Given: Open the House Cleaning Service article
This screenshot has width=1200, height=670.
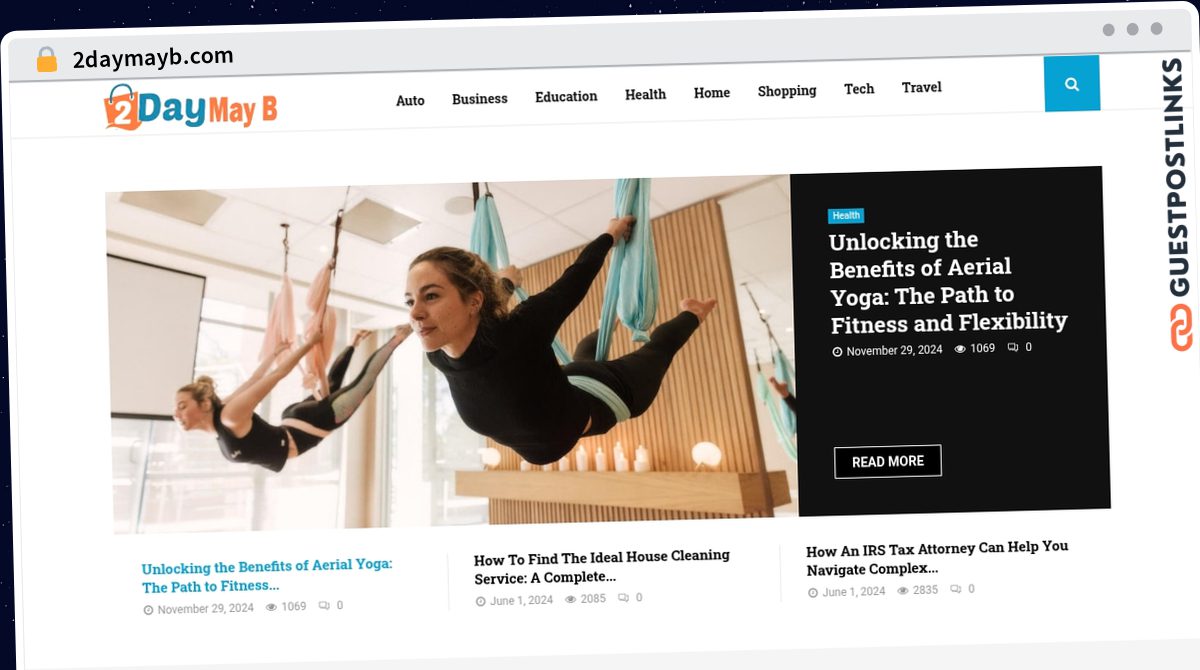Looking at the screenshot, I should pos(602,566).
